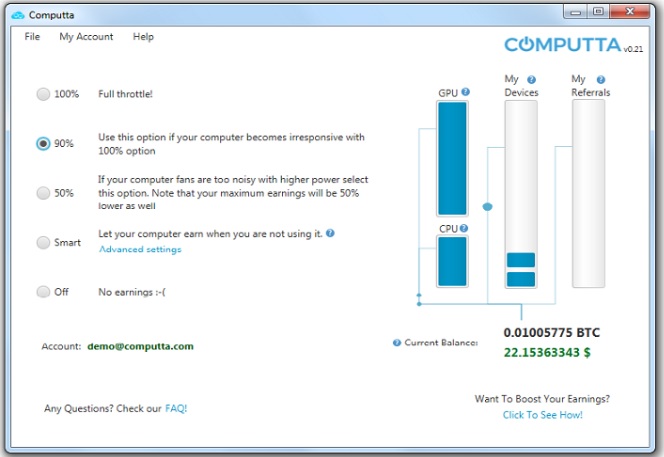
Task: Click 'Want To Boost Your Earnings?' text
Action: point(542,399)
